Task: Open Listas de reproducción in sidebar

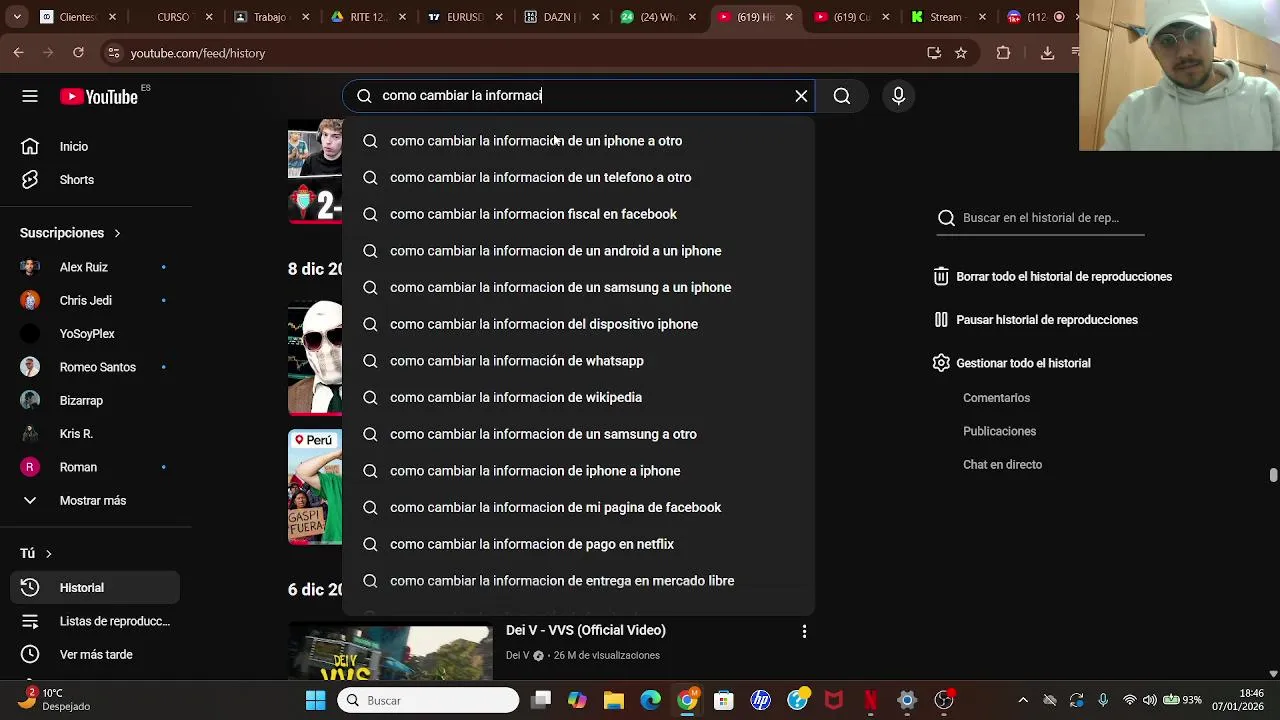Action: [96, 621]
